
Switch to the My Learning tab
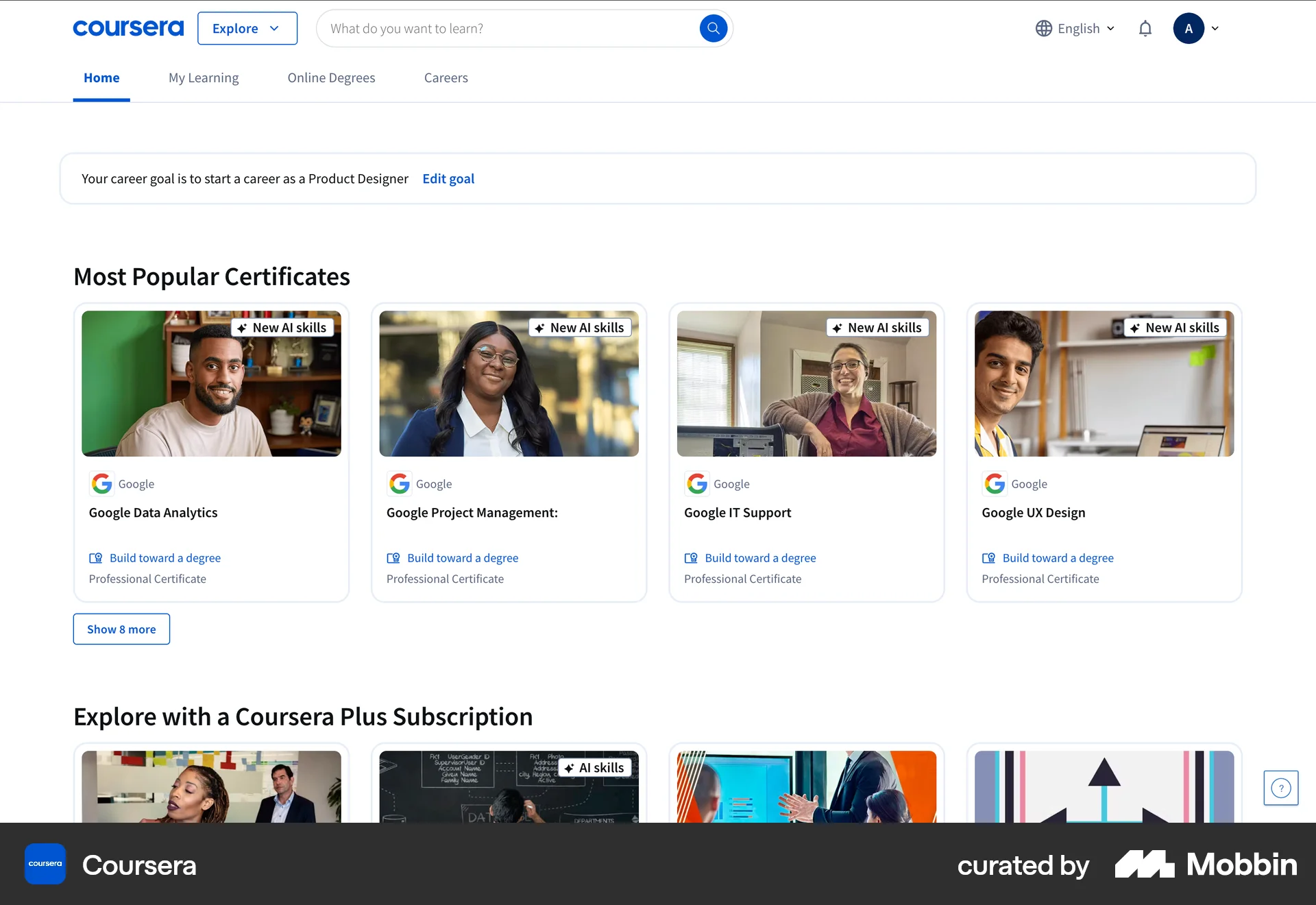point(203,77)
